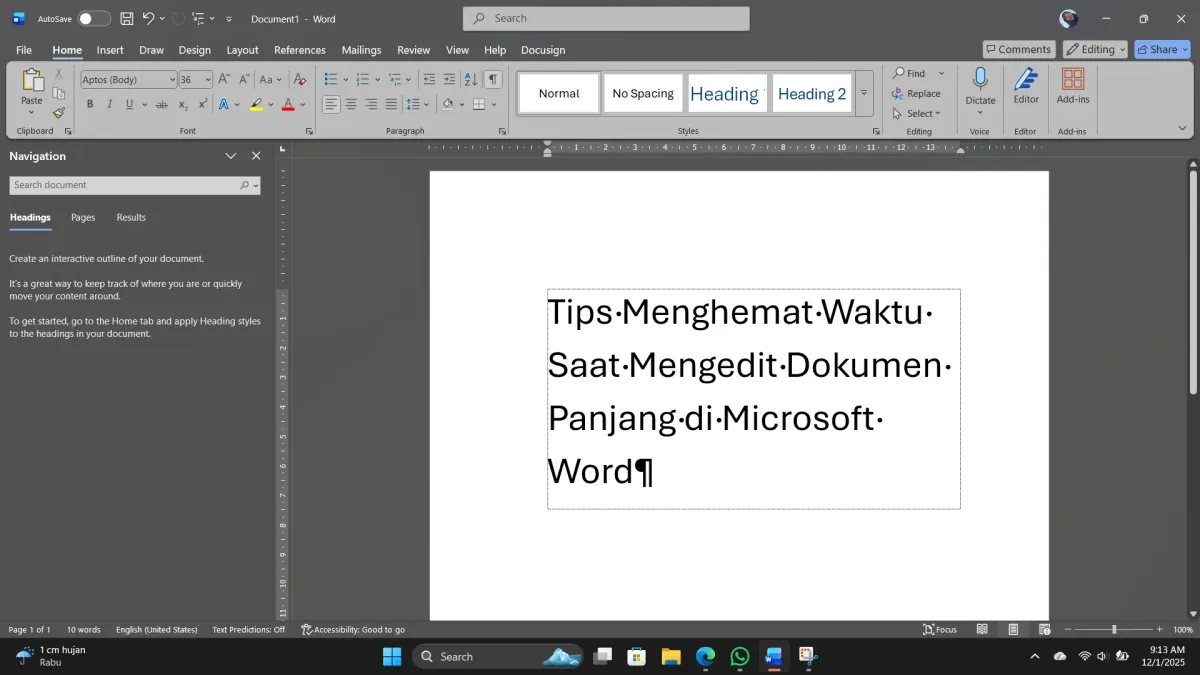Apply strikethrough formatting

coord(162,104)
